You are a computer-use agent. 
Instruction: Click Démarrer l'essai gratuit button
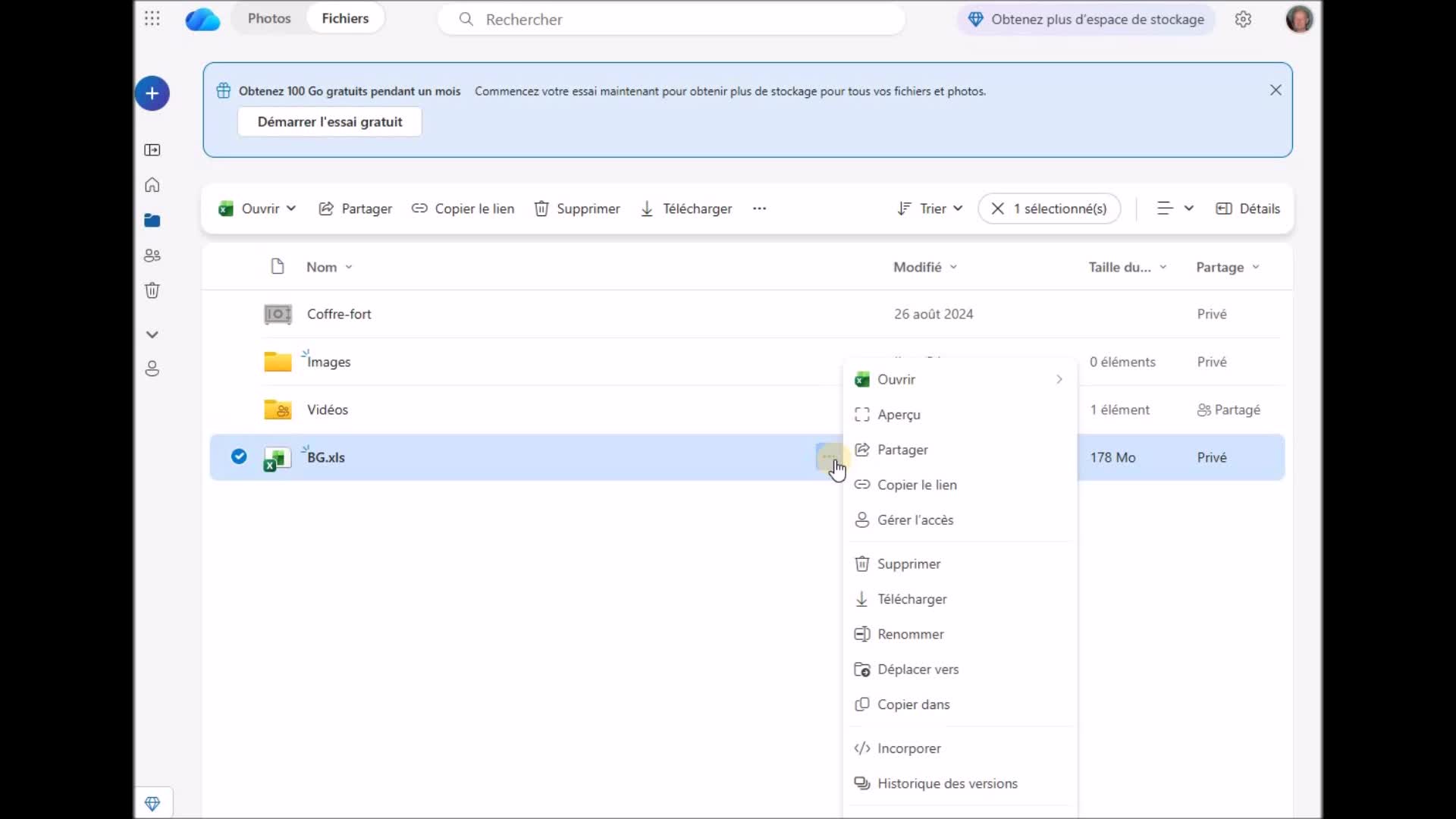[330, 122]
